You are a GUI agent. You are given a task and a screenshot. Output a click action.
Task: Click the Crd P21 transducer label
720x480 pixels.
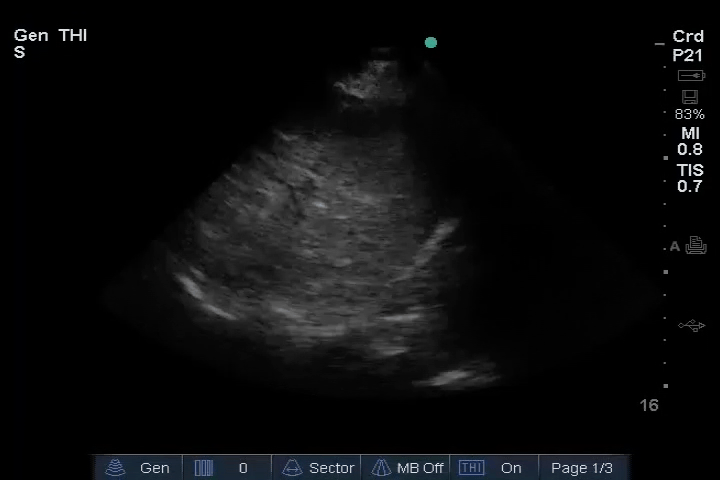tap(688, 46)
